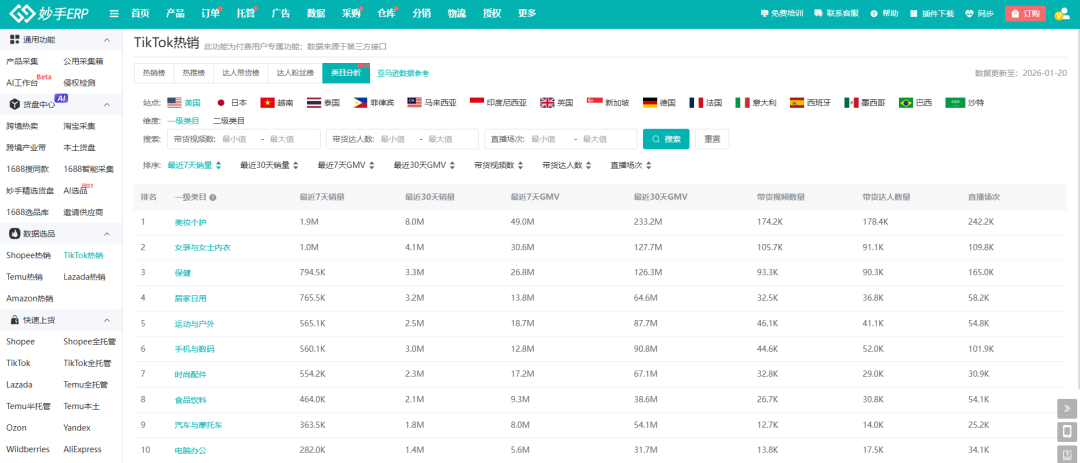The width and height of the screenshot is (1080, 463).
Task: Open the 物流 top menu
Action: click(456, 14)
